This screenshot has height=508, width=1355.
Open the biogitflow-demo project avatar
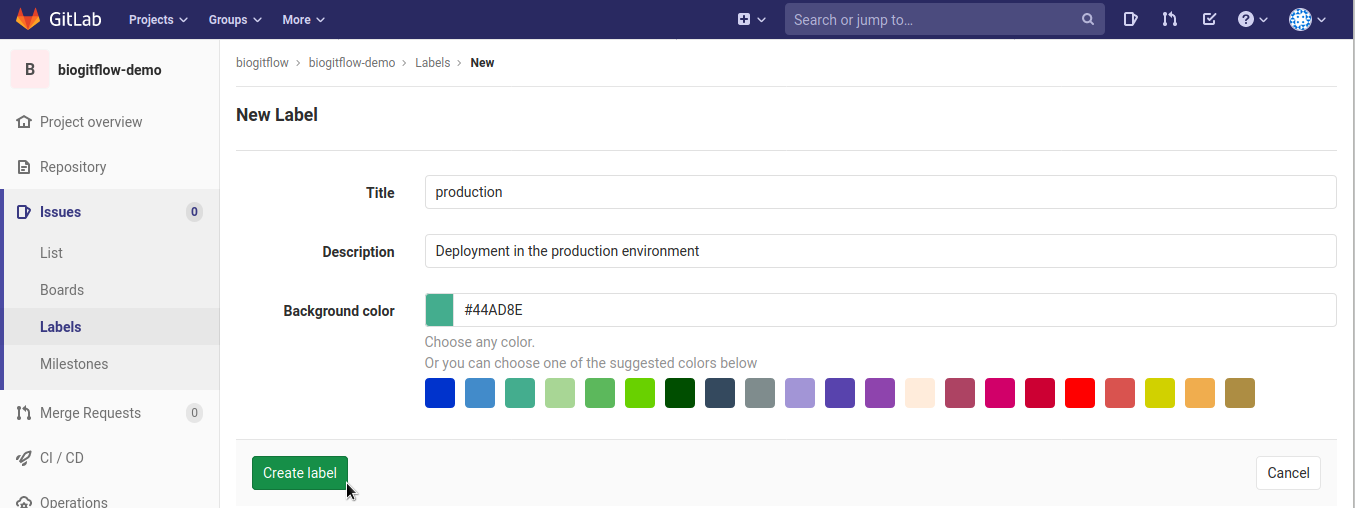click(x=30, y=70)
